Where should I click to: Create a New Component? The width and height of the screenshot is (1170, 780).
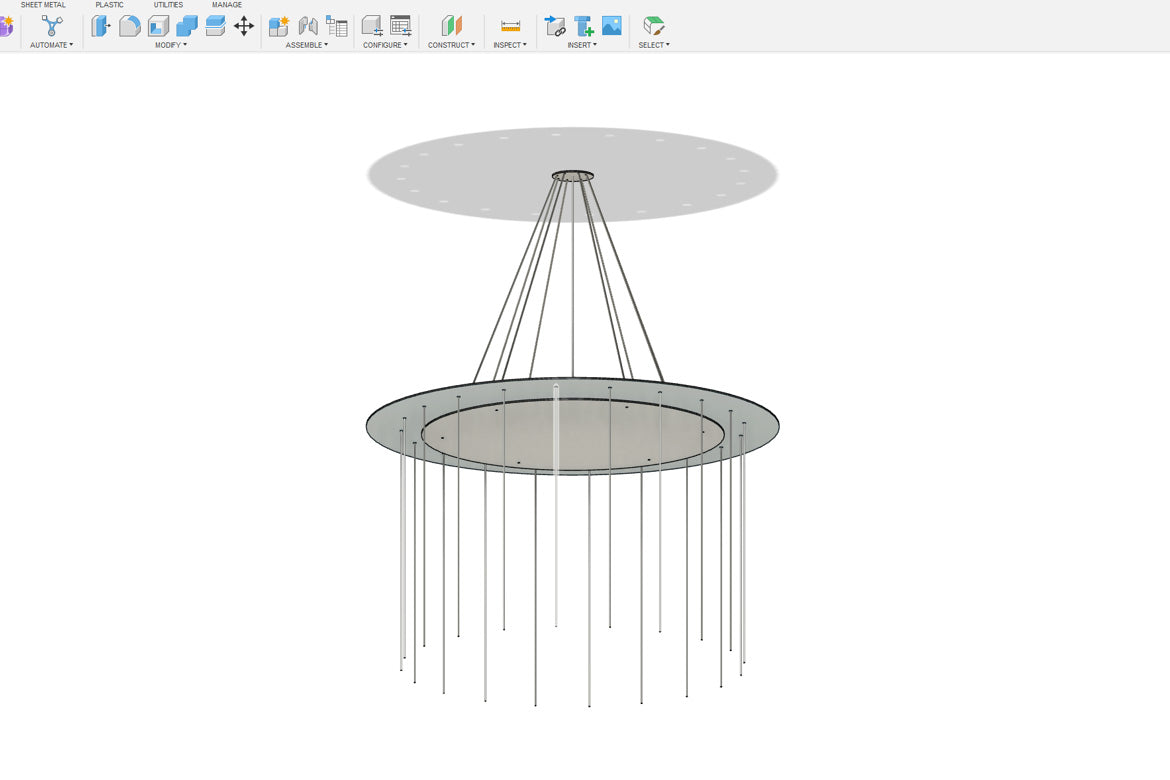(279, 26)
